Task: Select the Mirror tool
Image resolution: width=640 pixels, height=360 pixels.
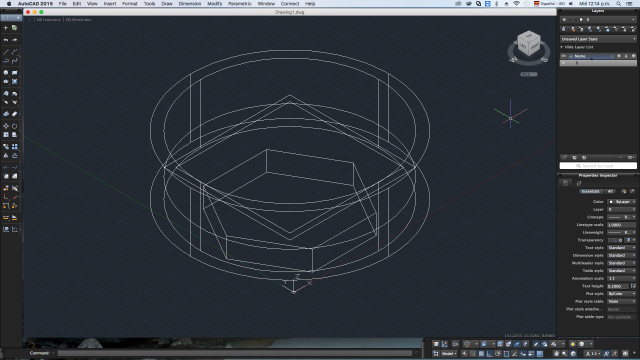Action: (6, 156)
